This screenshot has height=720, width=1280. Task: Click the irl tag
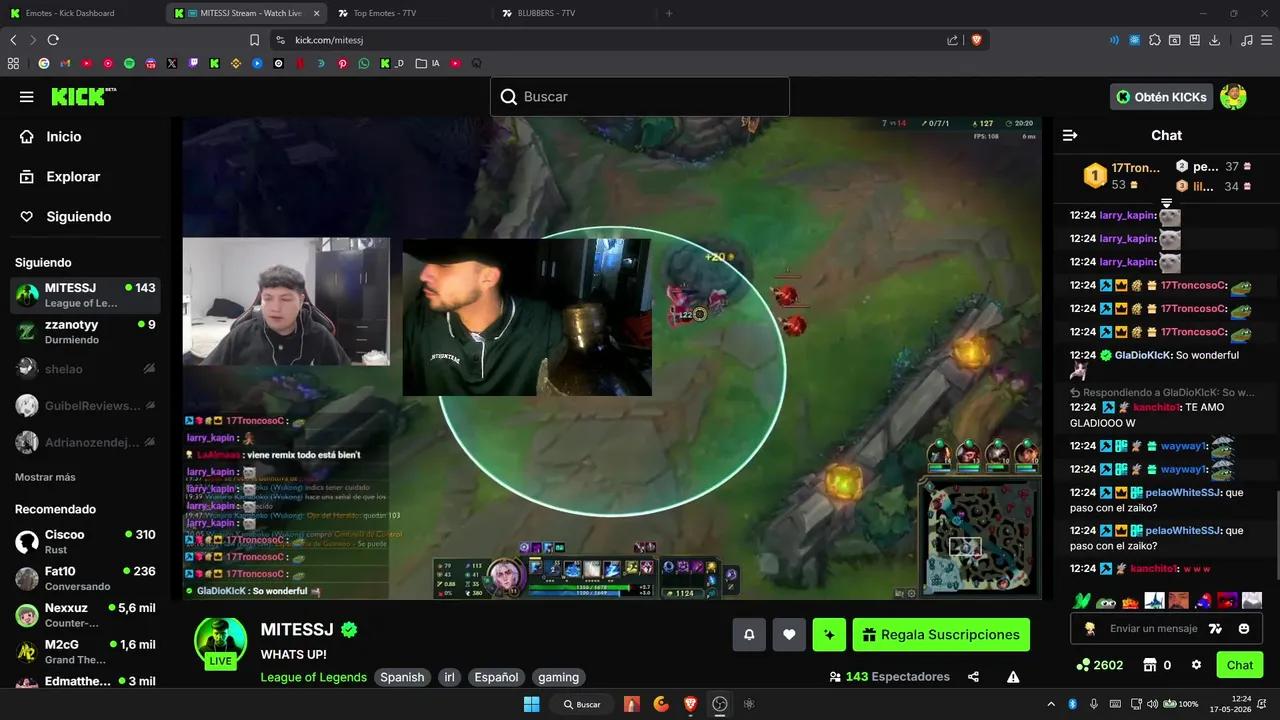(x=450, y=677)
